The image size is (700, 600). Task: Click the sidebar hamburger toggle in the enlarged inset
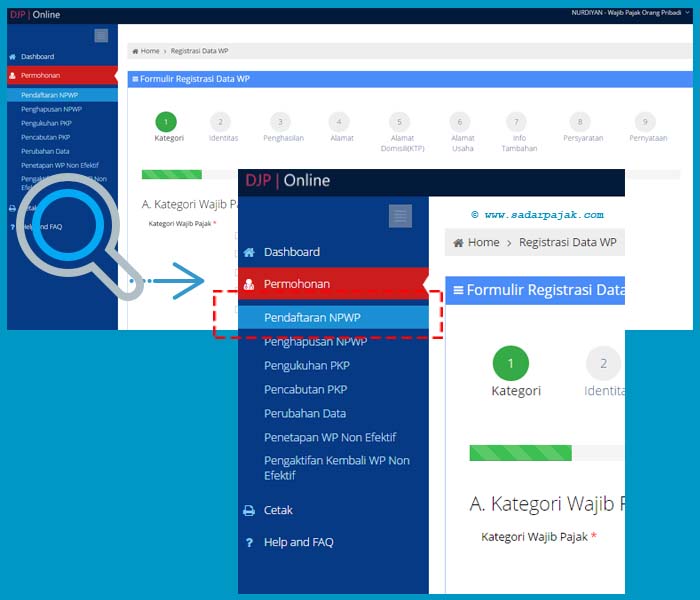(400, 216)
